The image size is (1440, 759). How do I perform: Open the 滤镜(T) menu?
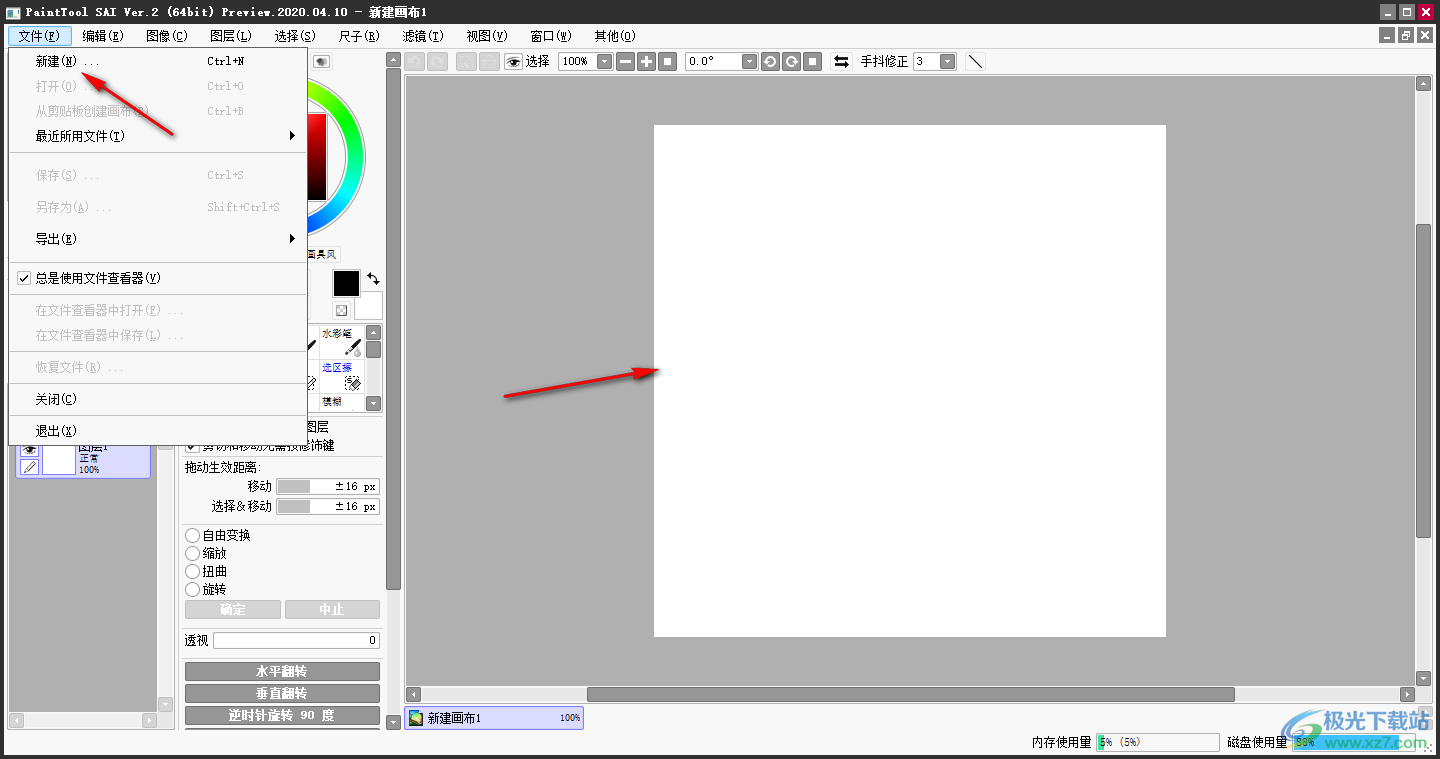point(423,36)
